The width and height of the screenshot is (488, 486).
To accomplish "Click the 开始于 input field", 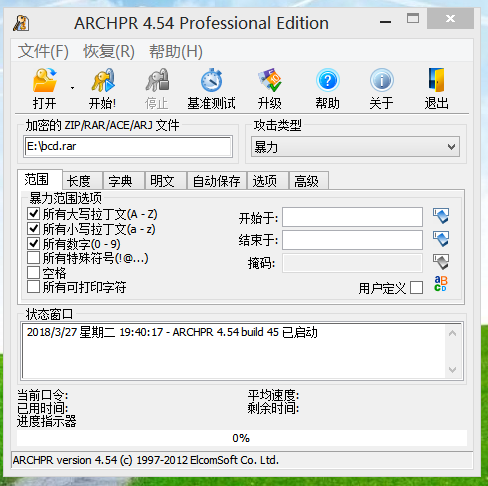I will (x=352, y=217).
